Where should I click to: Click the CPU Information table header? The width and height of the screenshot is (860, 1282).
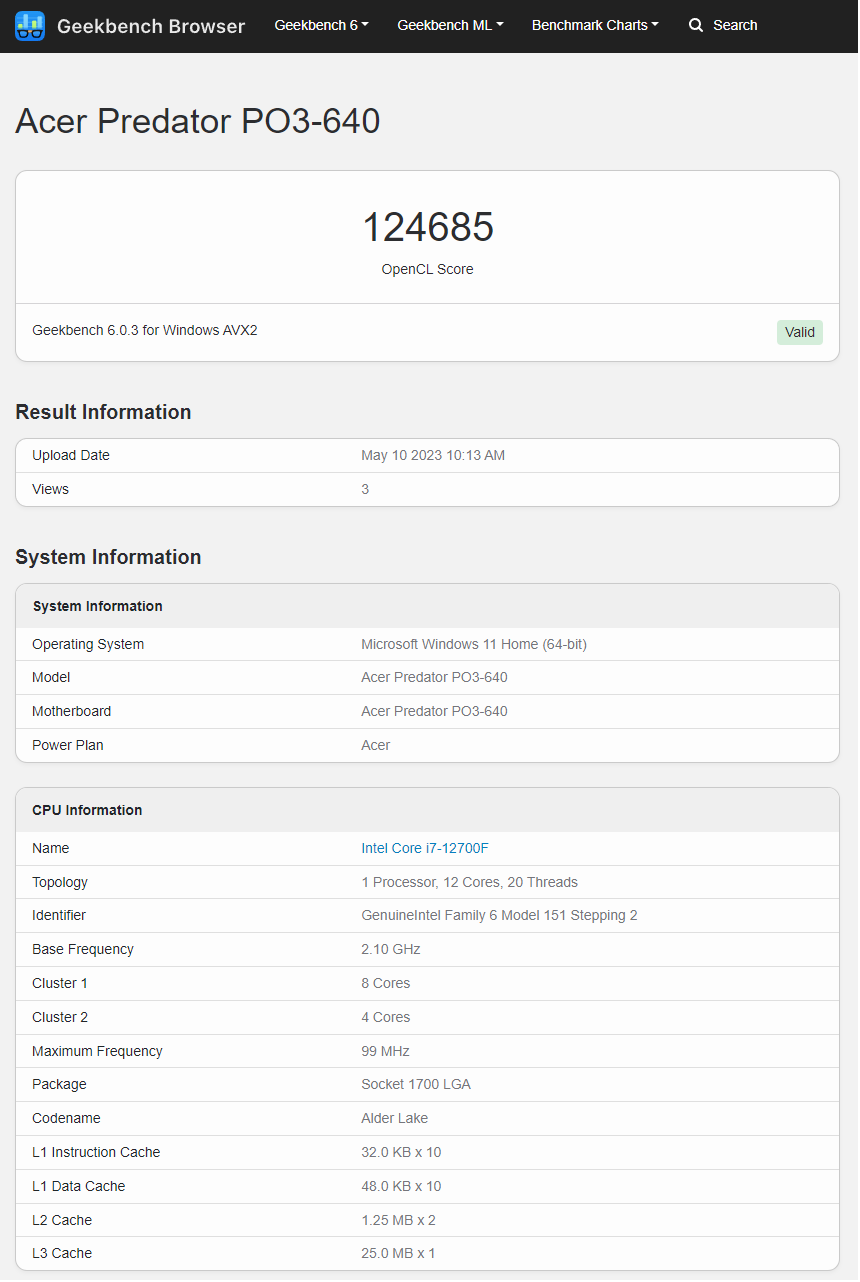tap(87, 810)
